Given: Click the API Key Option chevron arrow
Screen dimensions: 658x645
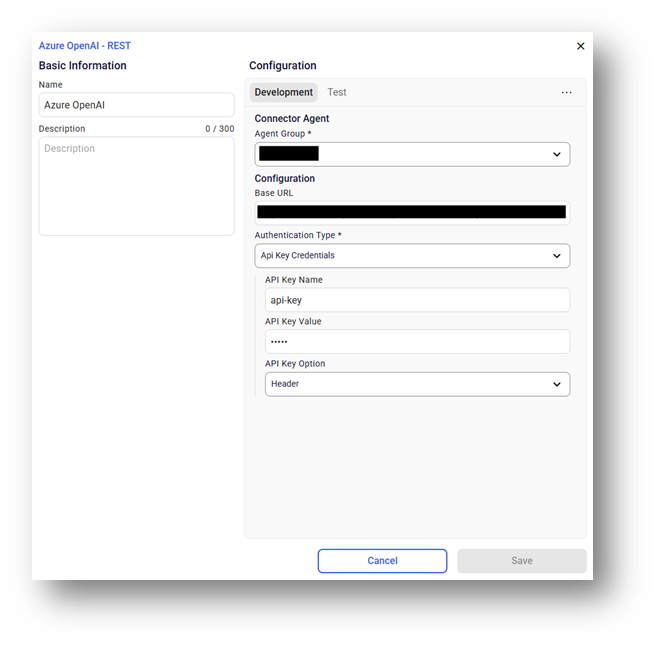Looking at the screenshot, I should point(557,384).
